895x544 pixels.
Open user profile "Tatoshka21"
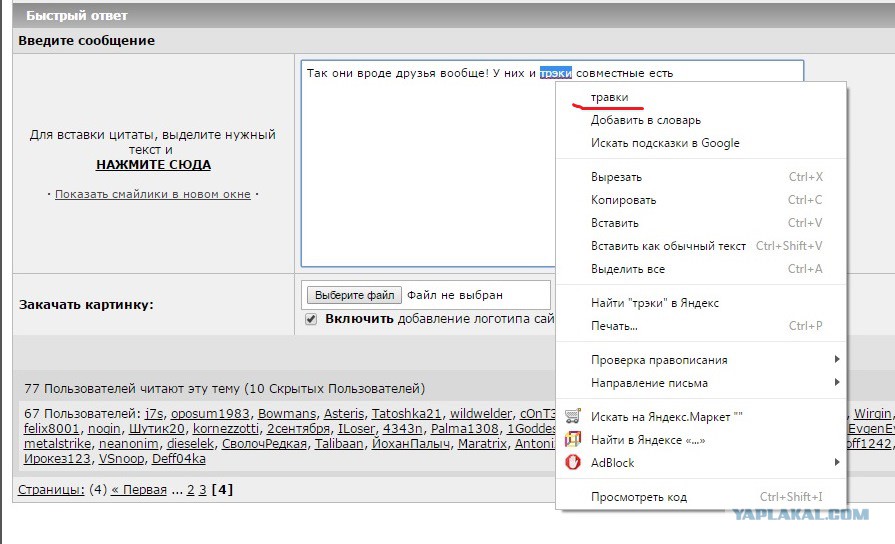click(x=406, y=414)
